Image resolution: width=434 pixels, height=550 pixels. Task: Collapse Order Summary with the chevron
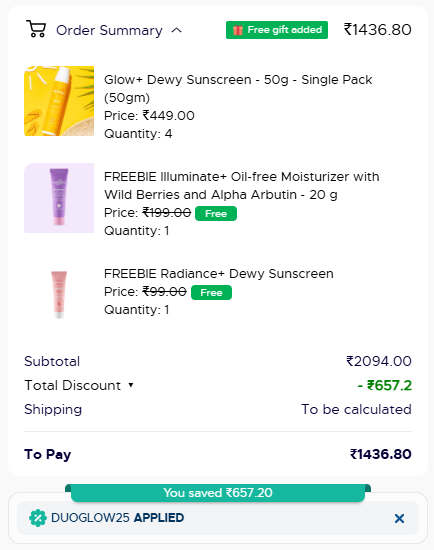[x=176, y=31]
